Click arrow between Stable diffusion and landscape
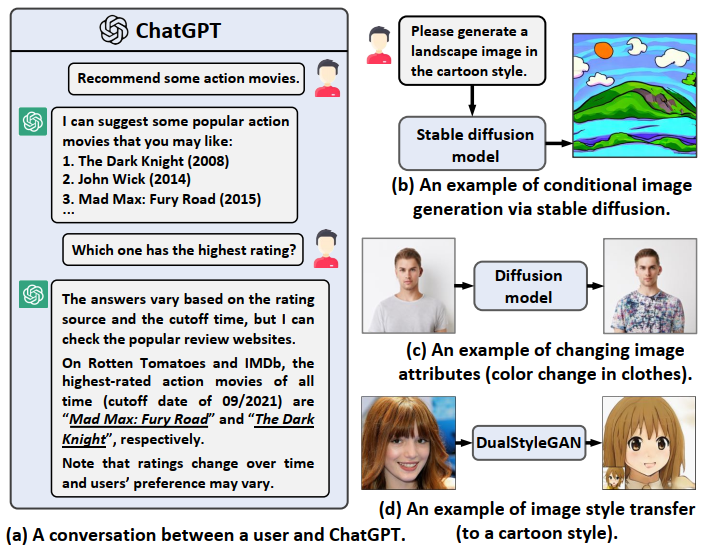 click(x=559, y=144)
